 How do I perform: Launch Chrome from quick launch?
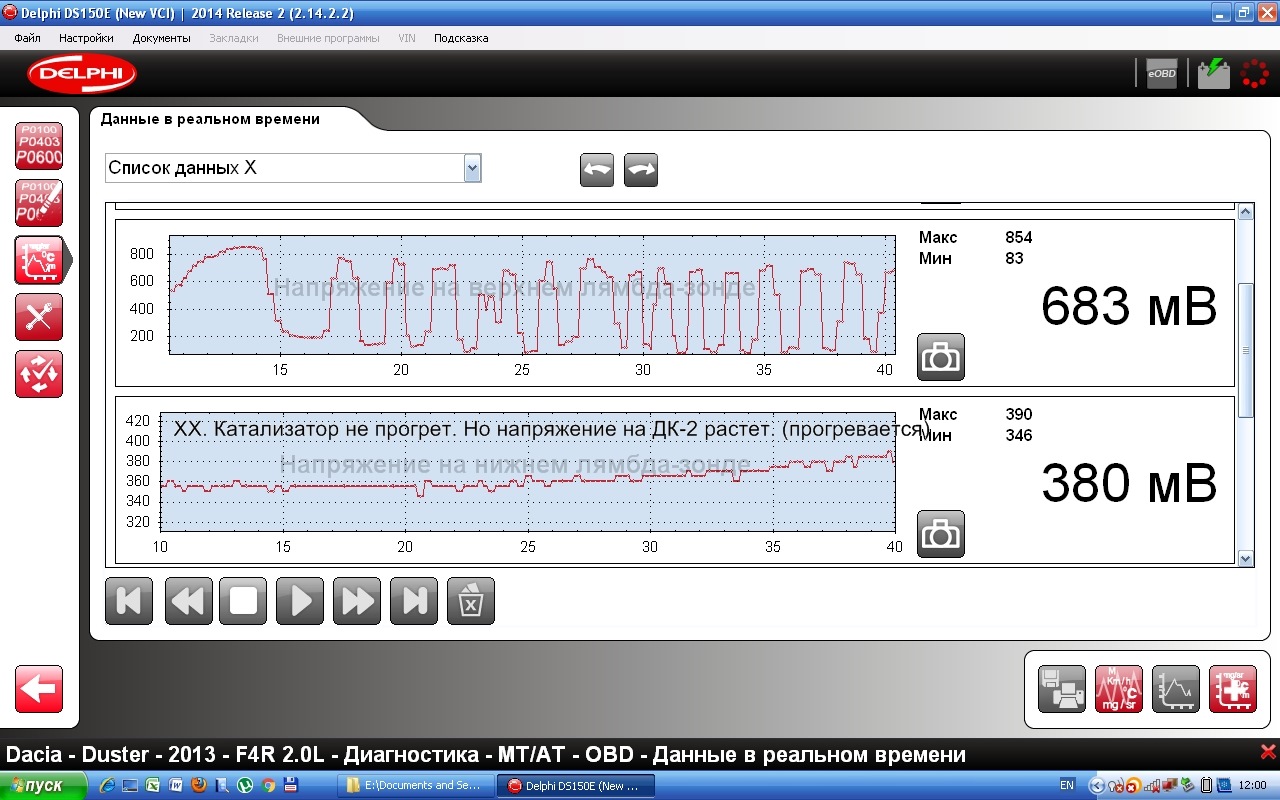click(268, 786)
